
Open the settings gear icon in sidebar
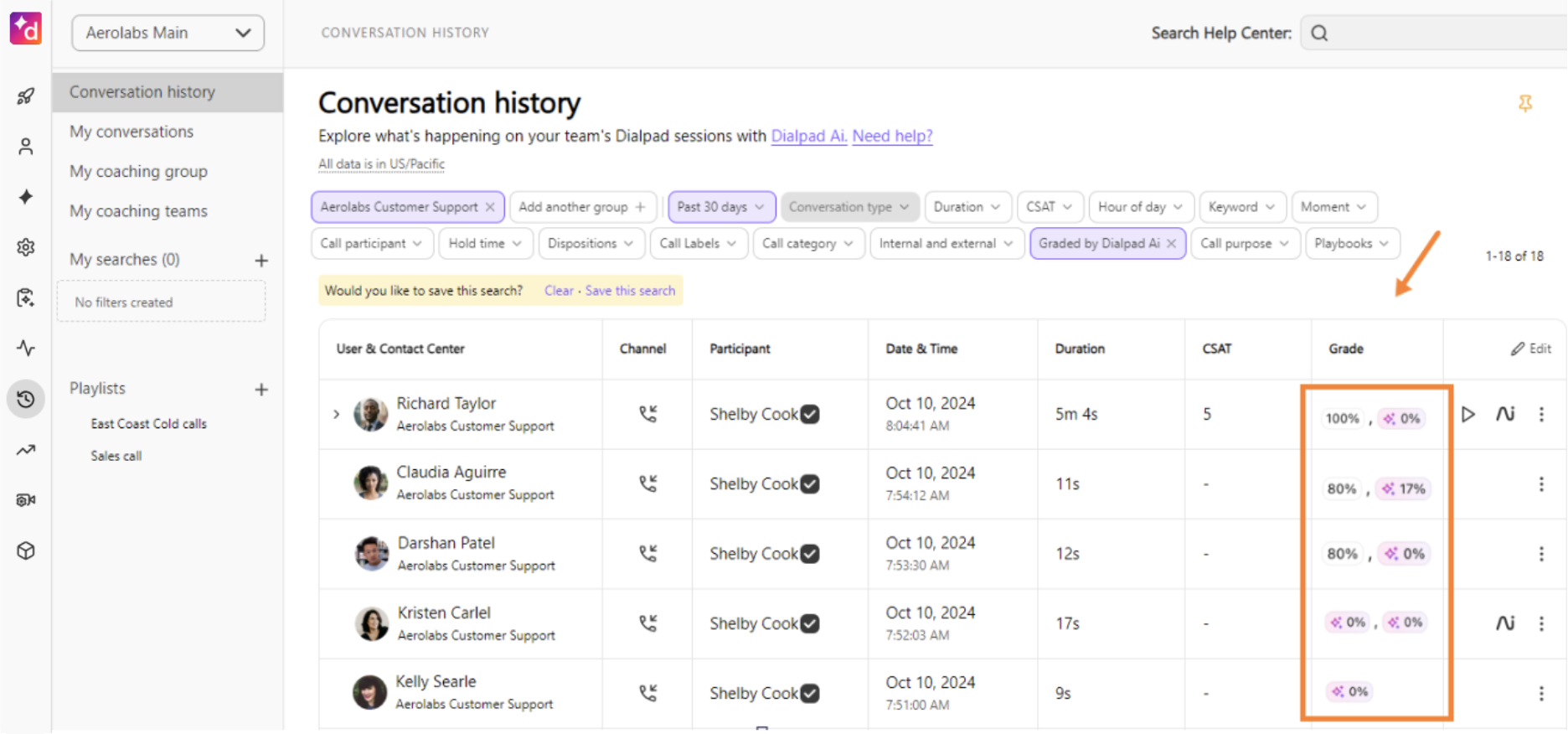[26, 247]
